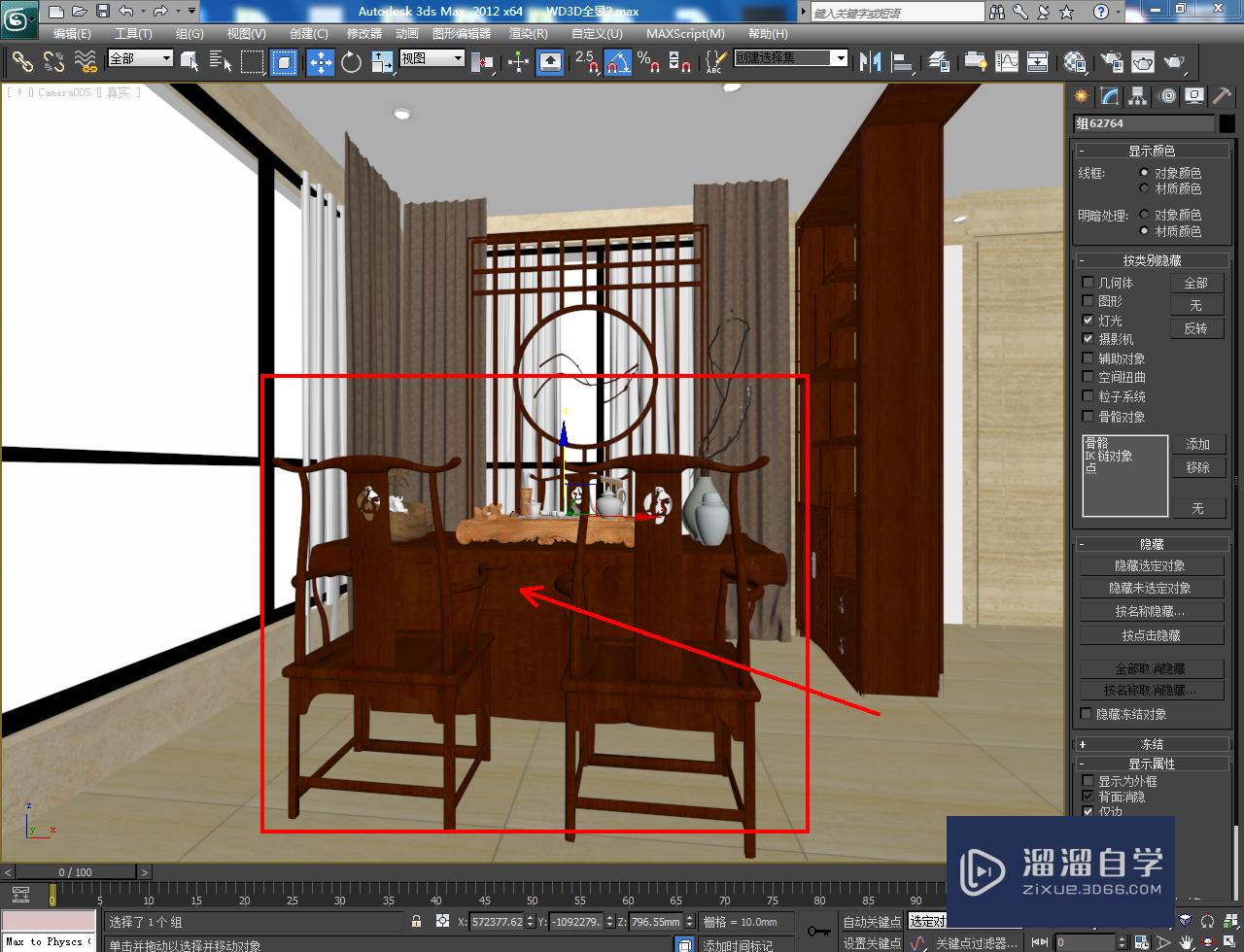Screen dimensions: 1244x952
Task: Choose the Rectangular Selection Region tool
Action: click(253, 62)
